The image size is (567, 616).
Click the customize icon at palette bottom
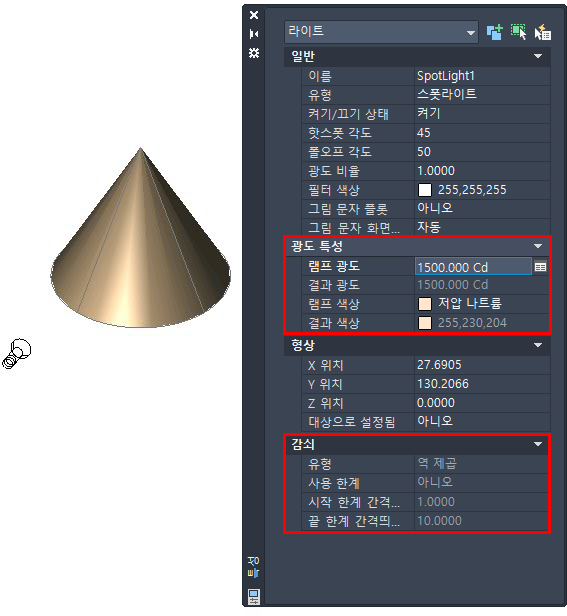coord(253,596)
